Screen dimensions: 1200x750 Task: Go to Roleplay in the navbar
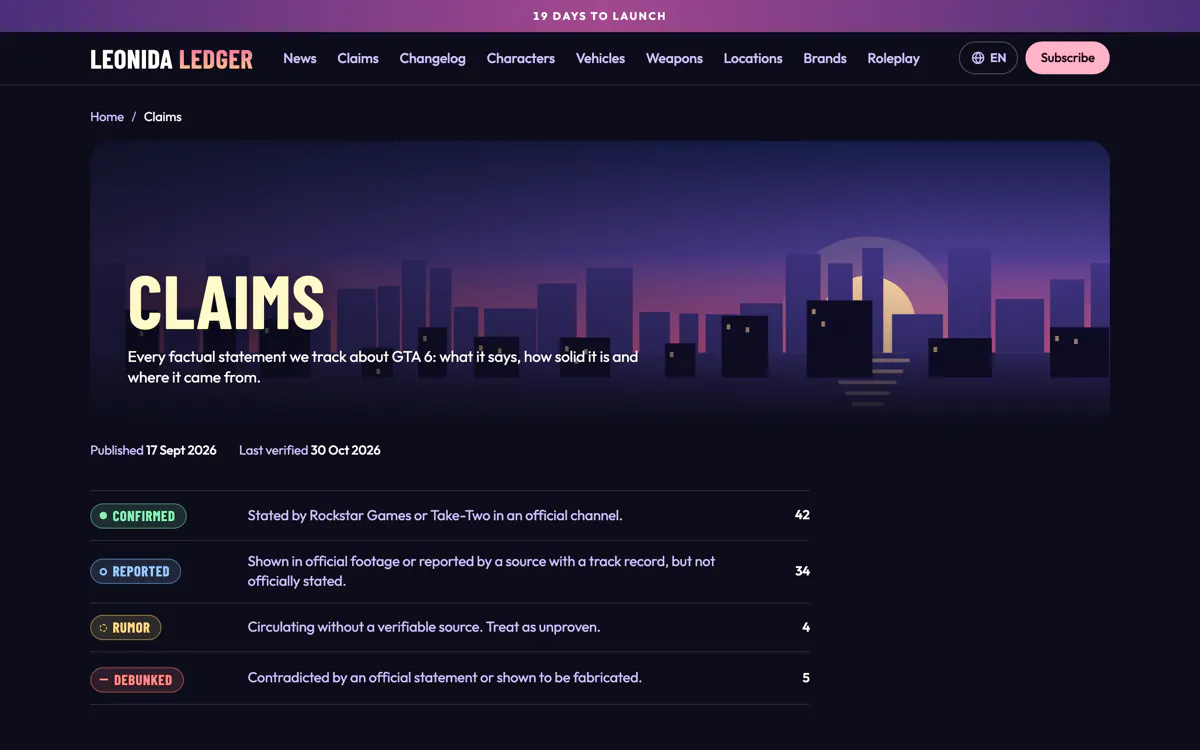[x=893, y=58]
